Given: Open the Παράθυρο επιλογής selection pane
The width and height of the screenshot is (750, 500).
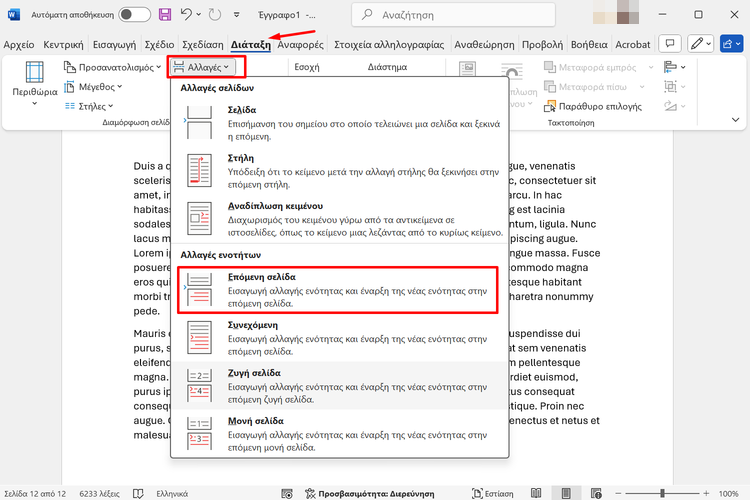Looking at the screenshot, I should 594,106.
